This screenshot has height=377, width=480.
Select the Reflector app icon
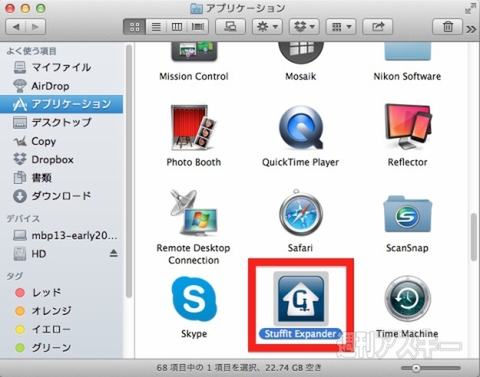(x=408, y=127)
